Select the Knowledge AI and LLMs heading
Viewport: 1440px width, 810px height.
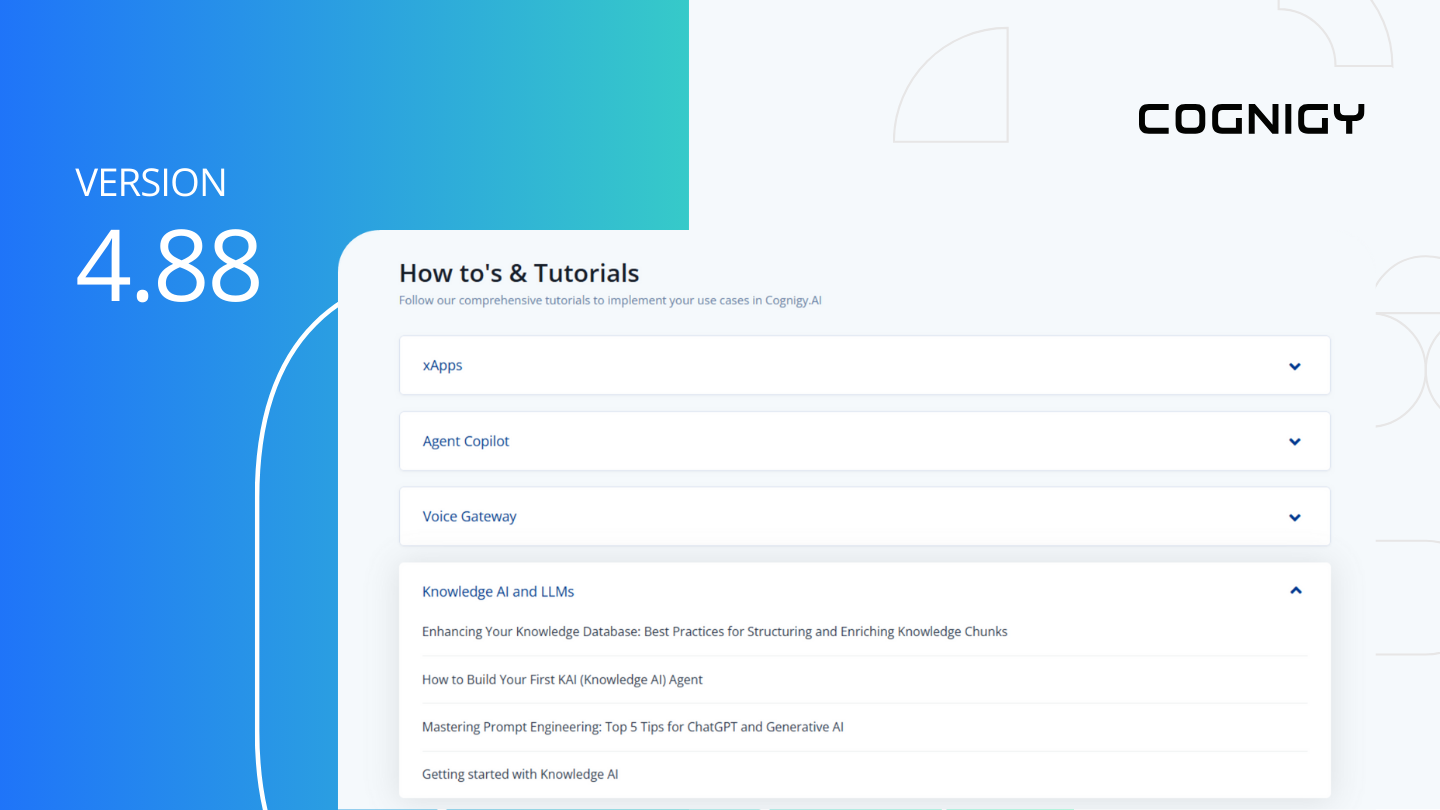coord(498,591)
